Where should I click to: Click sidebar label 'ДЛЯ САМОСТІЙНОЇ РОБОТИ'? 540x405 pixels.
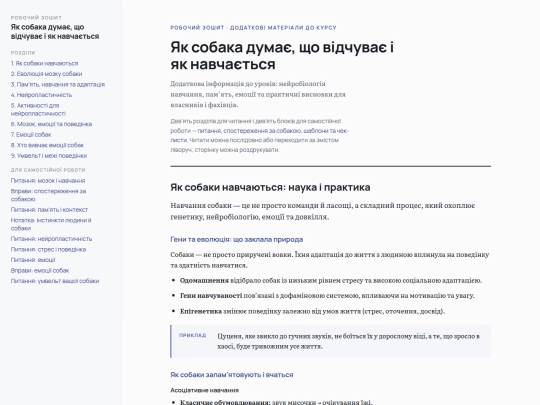tap(48, 170)
